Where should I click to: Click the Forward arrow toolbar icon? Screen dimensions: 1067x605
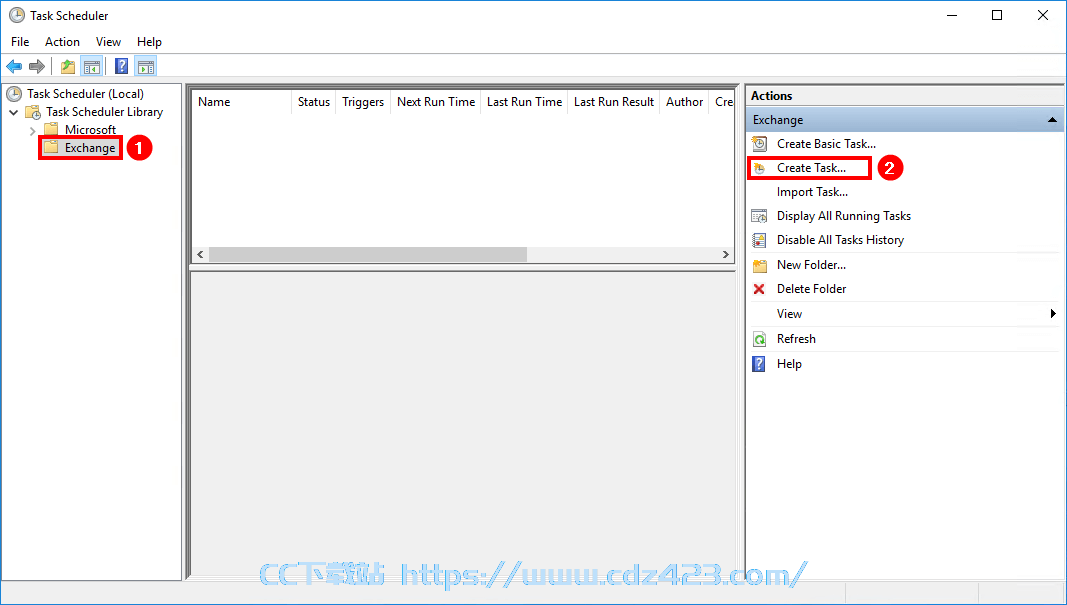[37, 66]
